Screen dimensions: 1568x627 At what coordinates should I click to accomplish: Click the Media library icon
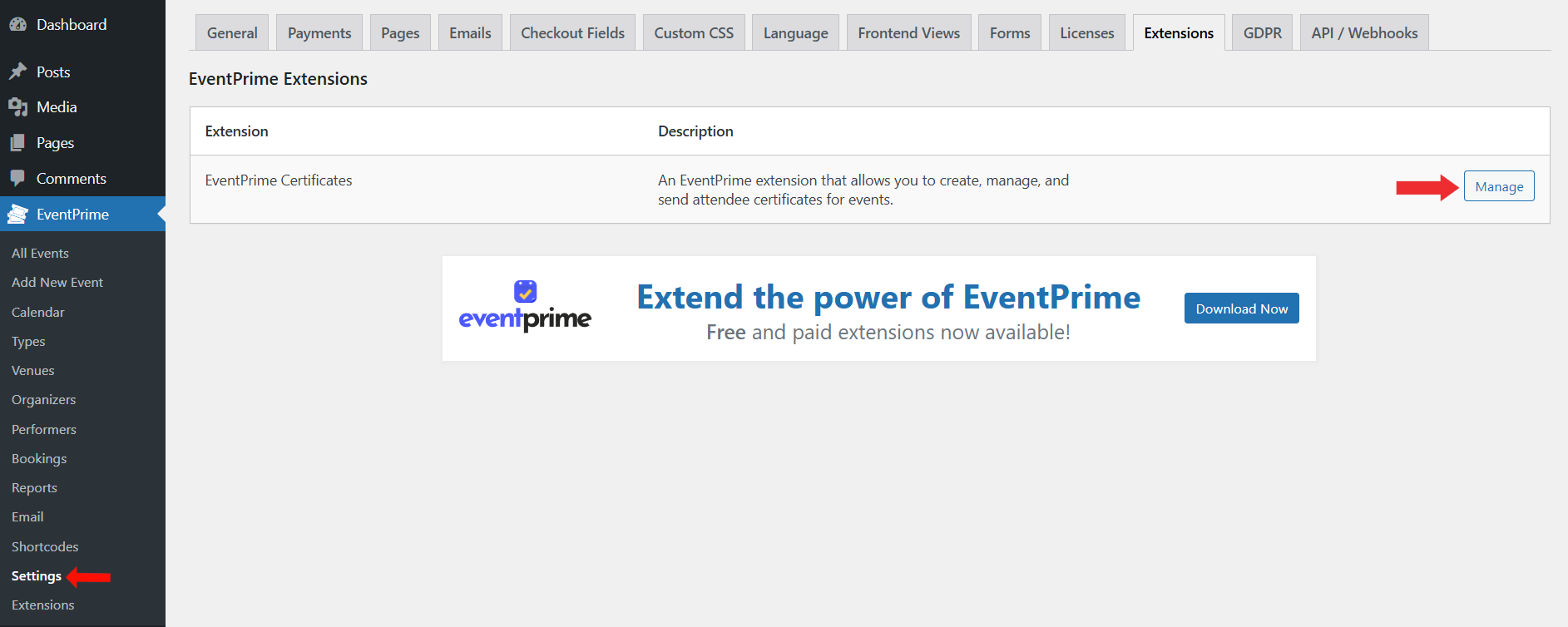pos(17,107)
